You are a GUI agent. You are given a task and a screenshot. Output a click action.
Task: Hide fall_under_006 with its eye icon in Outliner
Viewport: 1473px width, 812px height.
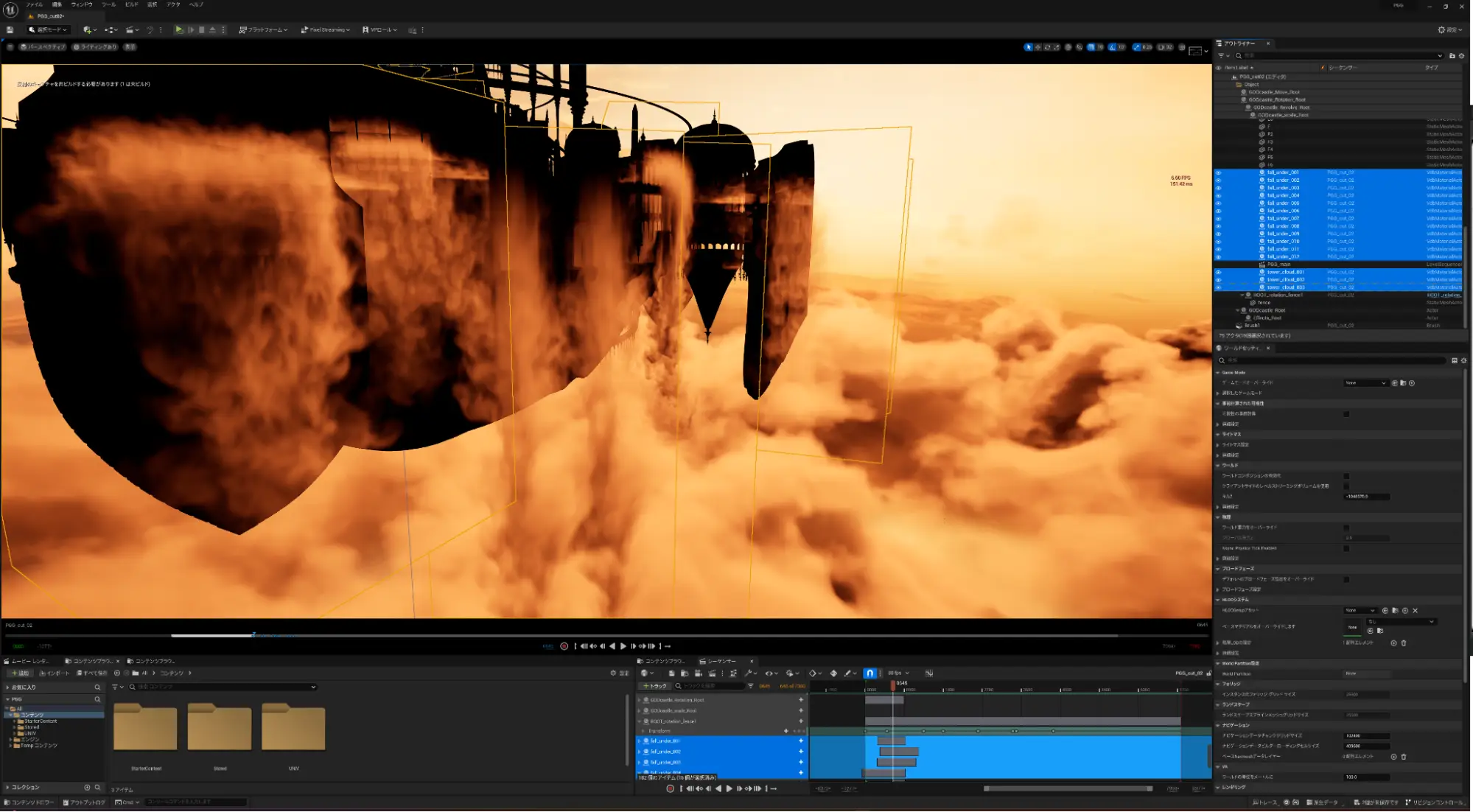(1218, 211)
